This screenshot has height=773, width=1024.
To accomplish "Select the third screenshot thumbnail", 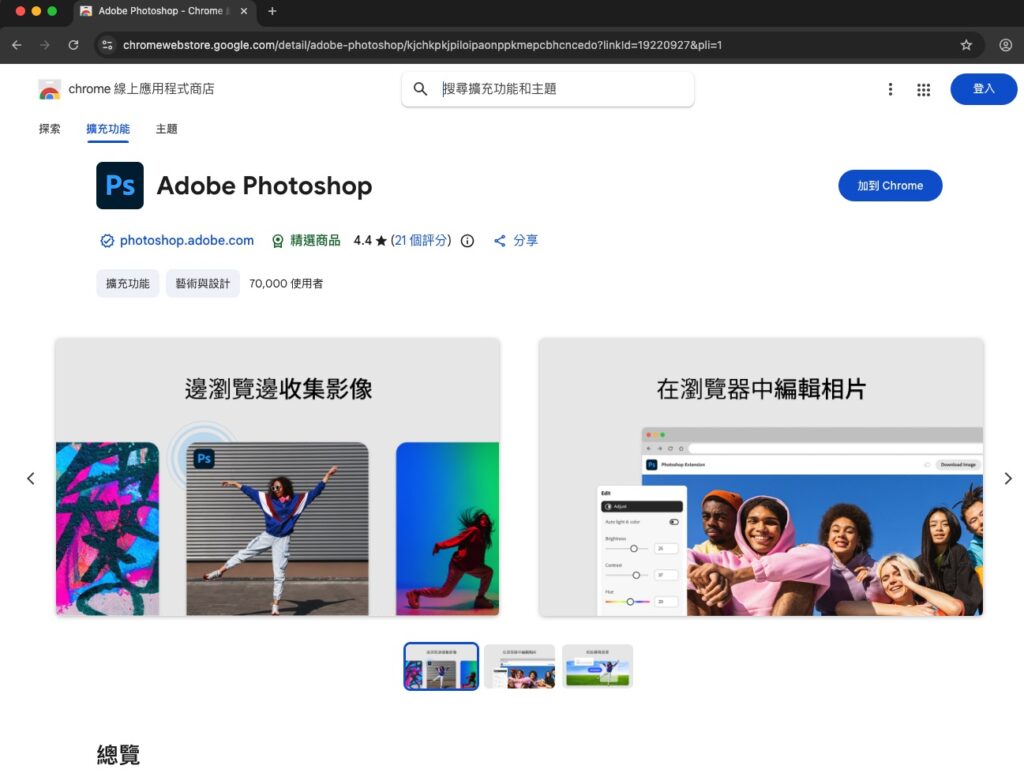I will [597, 666].
